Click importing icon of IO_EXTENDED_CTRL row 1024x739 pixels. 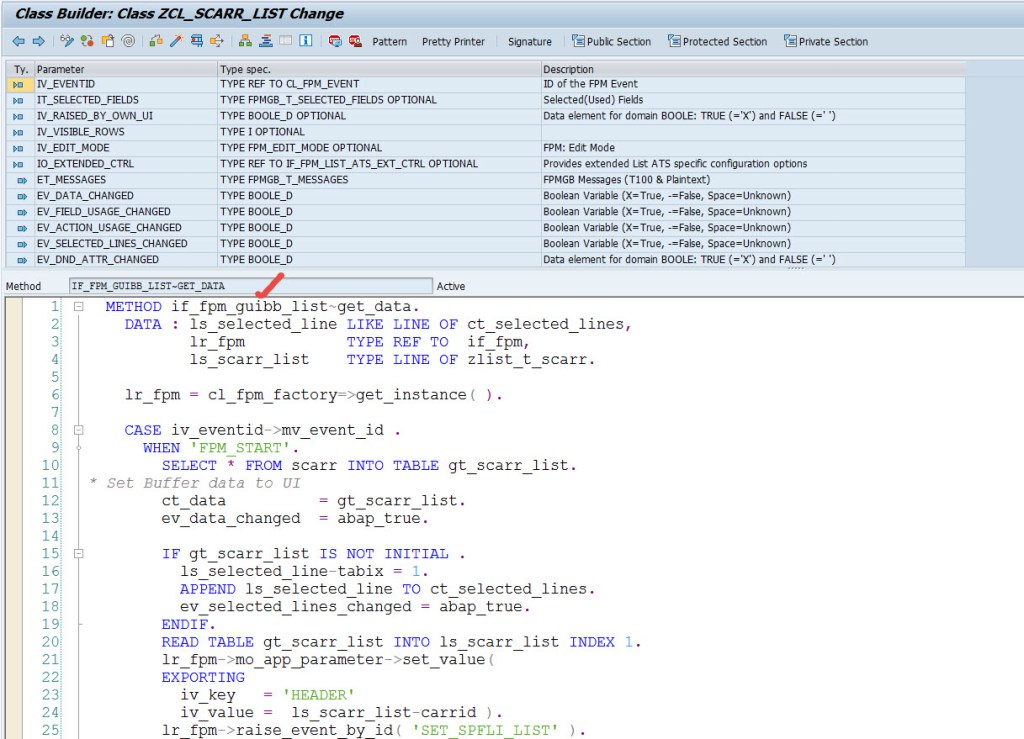18,164
